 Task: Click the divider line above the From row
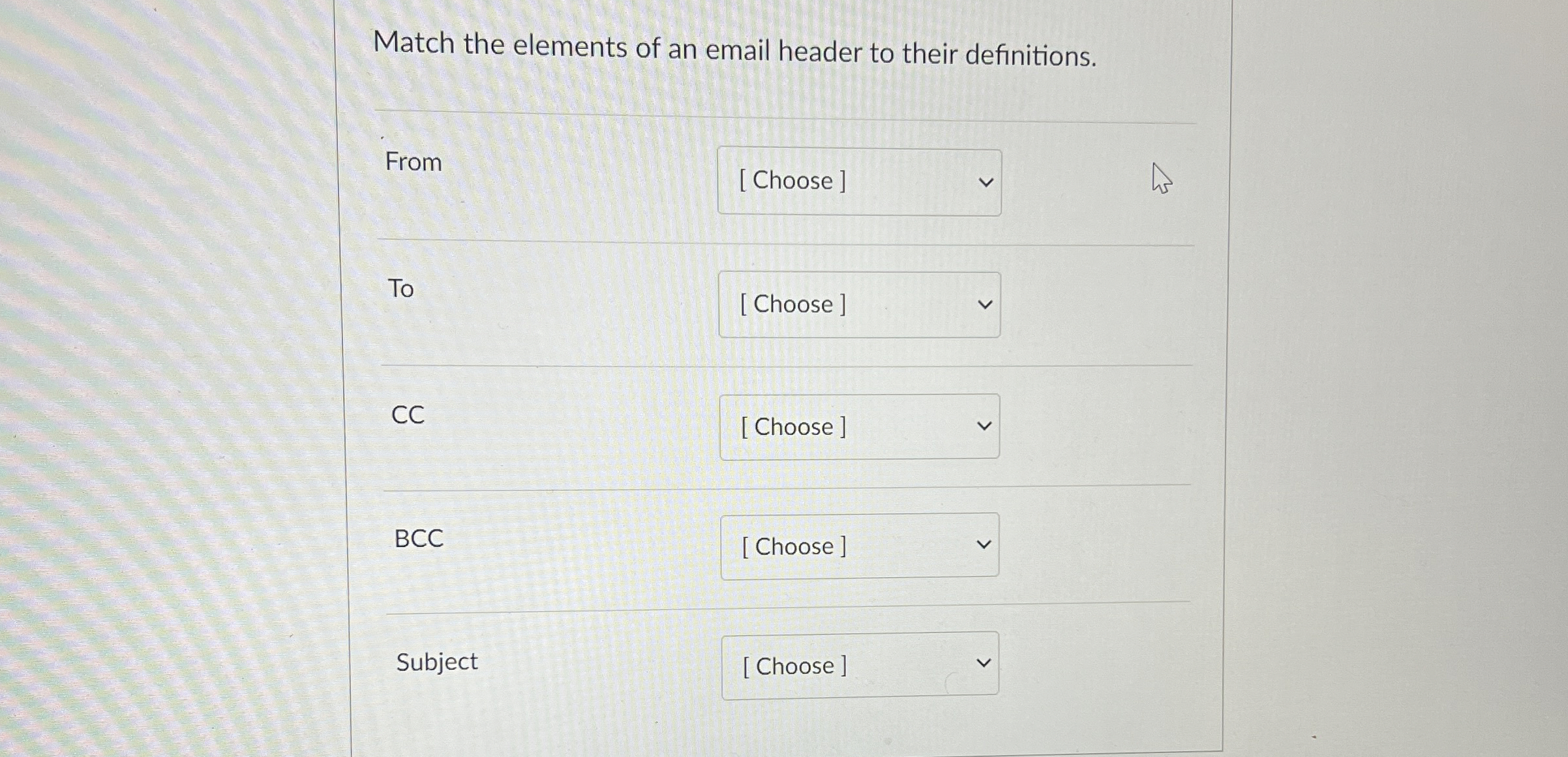click(x=783, y=114)
